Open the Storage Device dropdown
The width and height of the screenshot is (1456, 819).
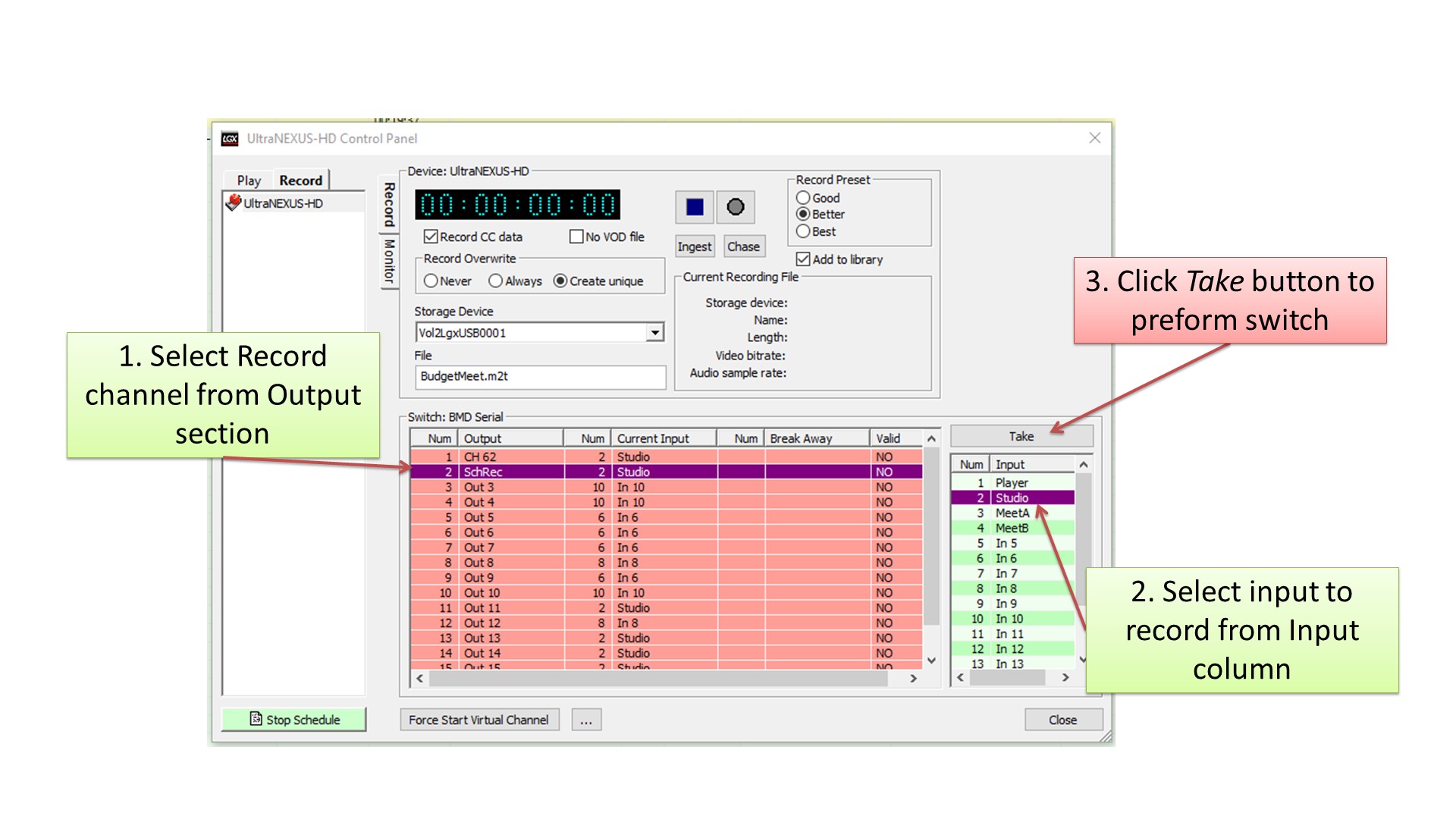coord(654,332)
